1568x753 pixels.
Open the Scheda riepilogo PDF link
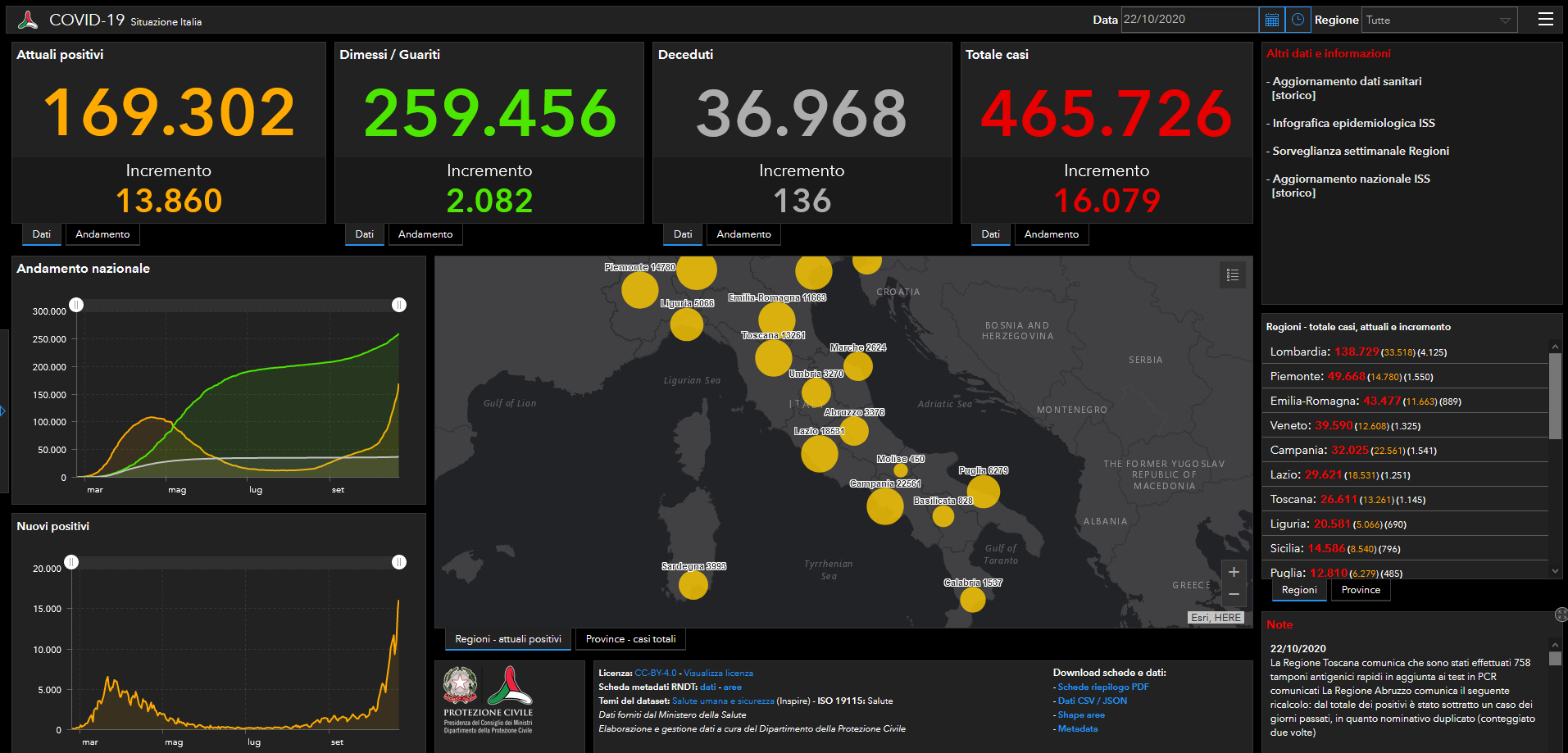pos(1102,687)
